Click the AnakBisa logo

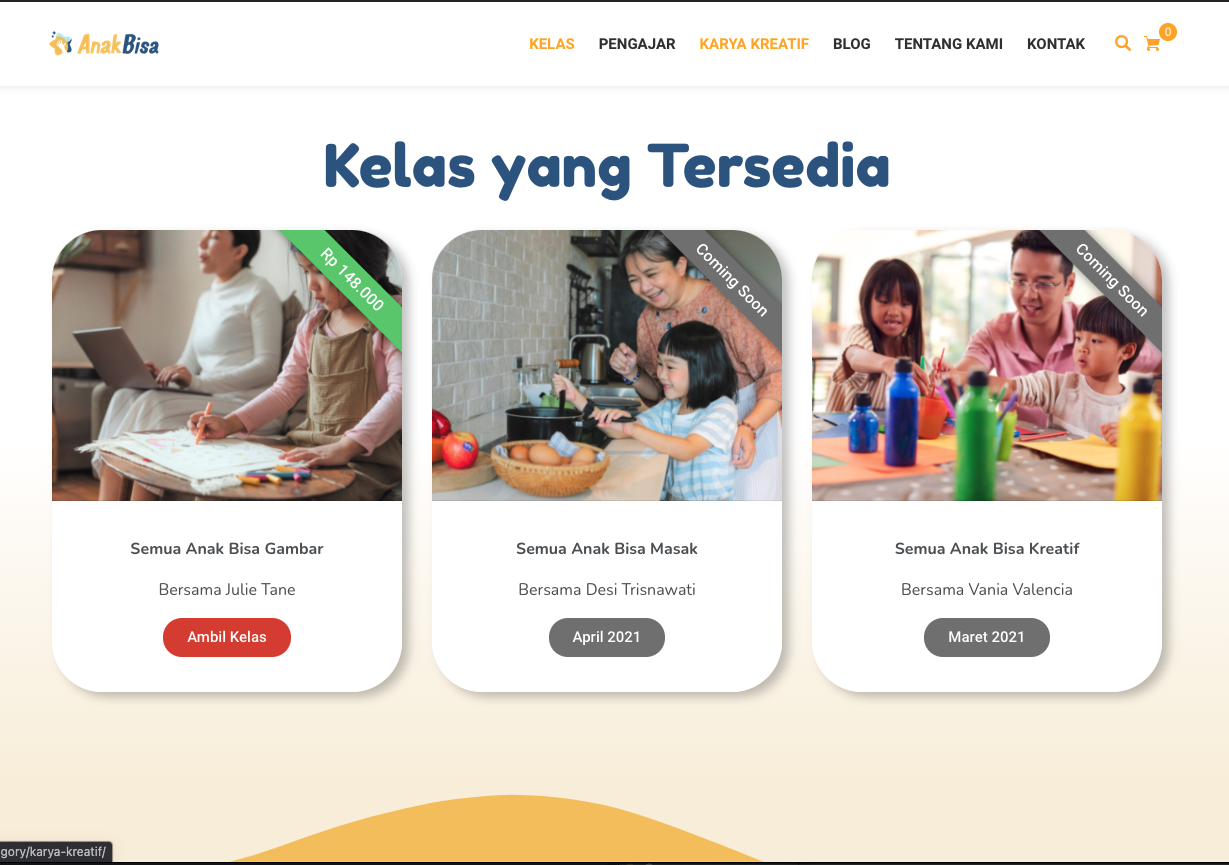click(104, 43)
